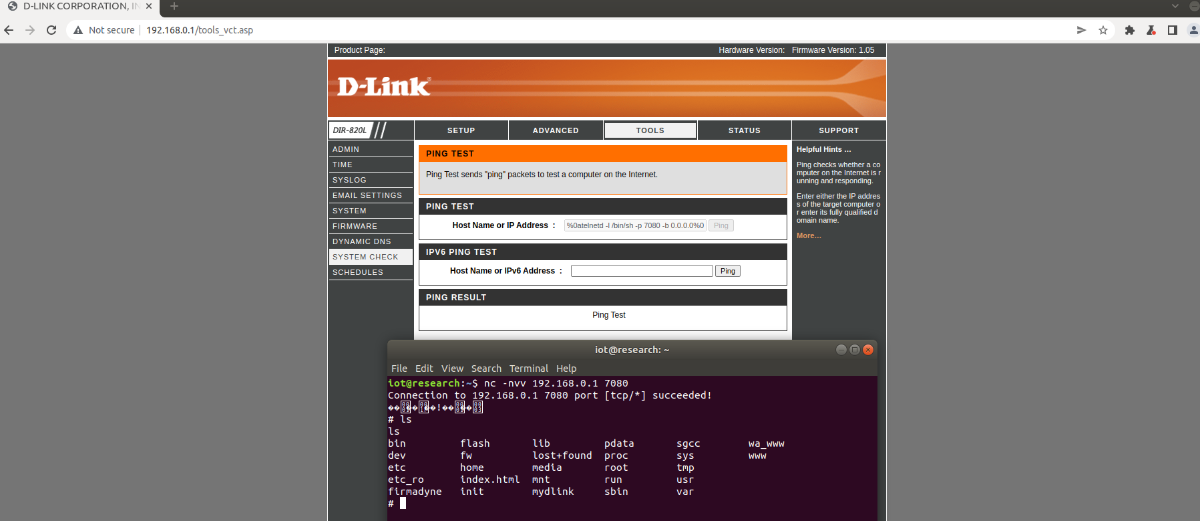Open ADMIN in the sidebar

370,149
